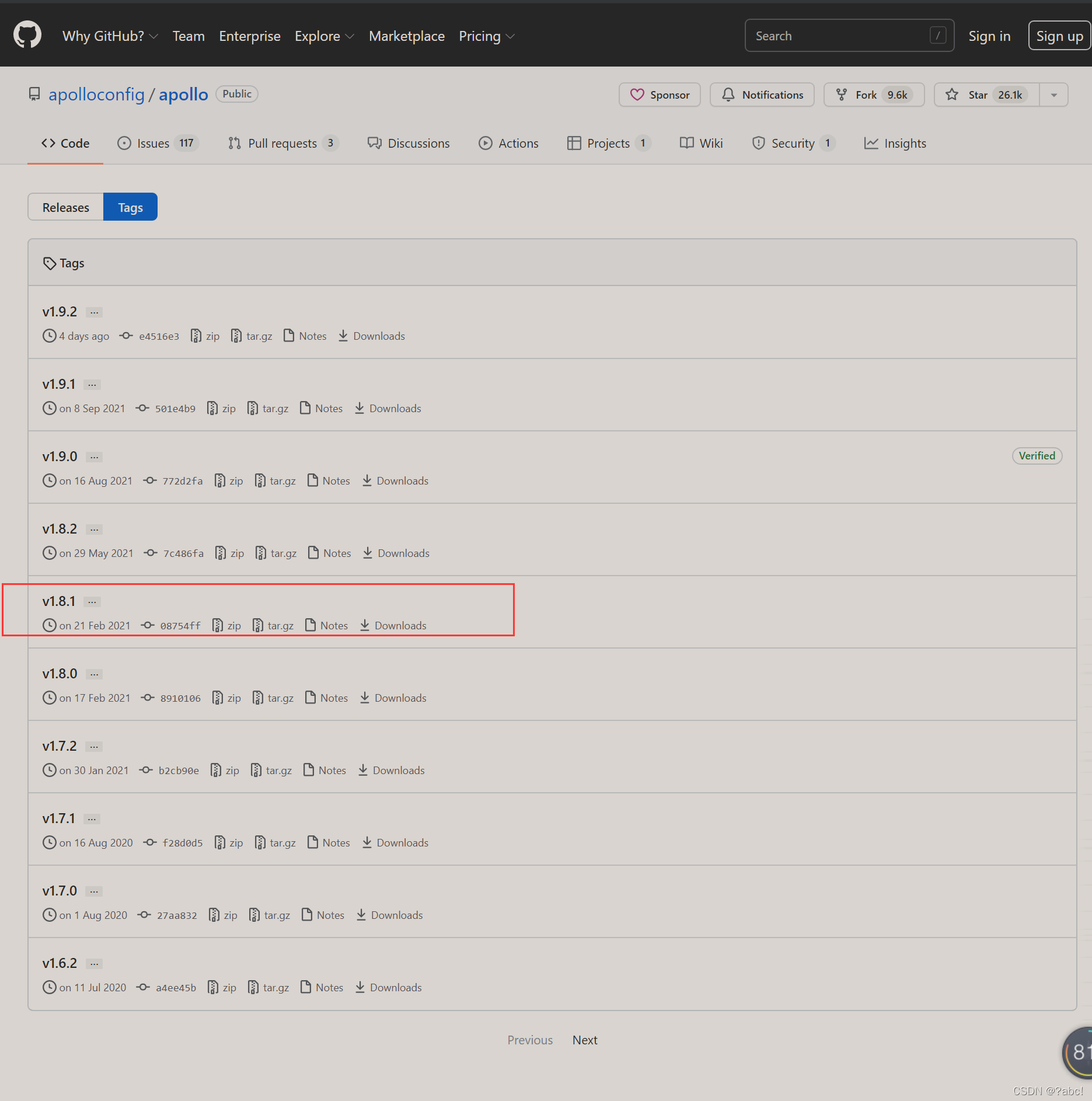
Task: Click the Sponsor heart button
Action: 660,95
